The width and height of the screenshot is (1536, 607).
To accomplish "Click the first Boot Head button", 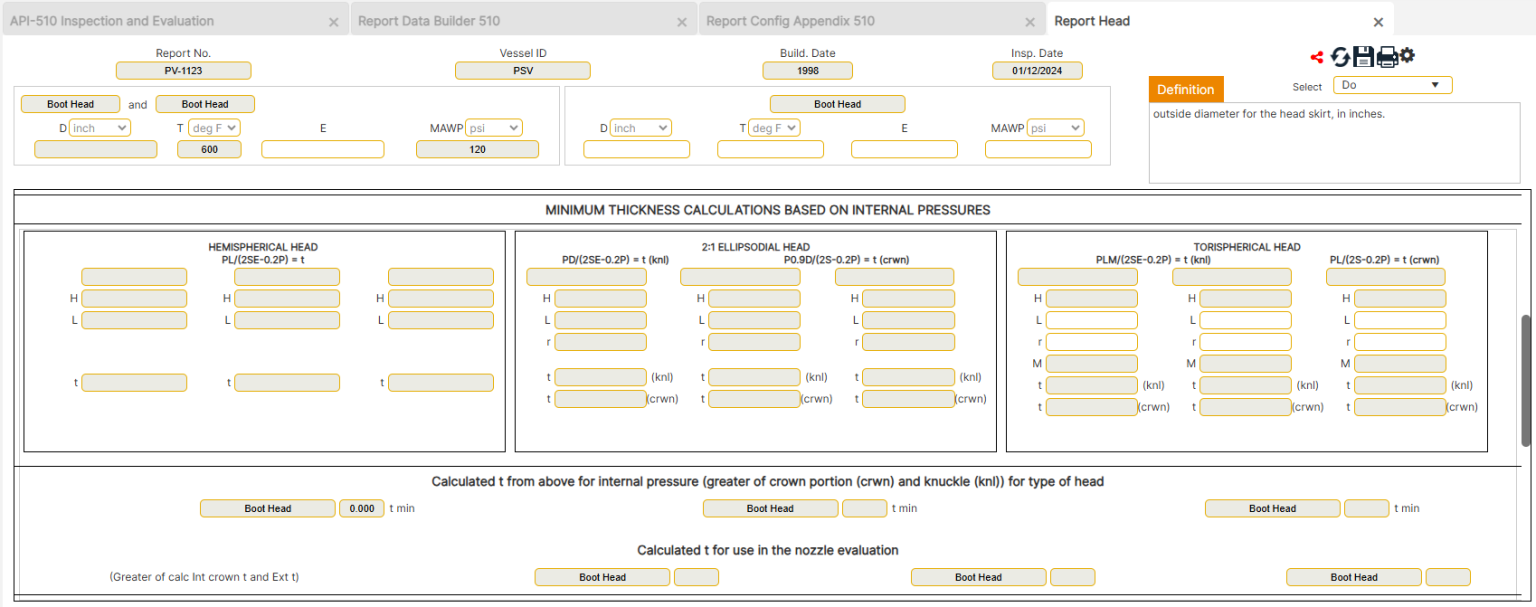I will (x=70, y=104).
